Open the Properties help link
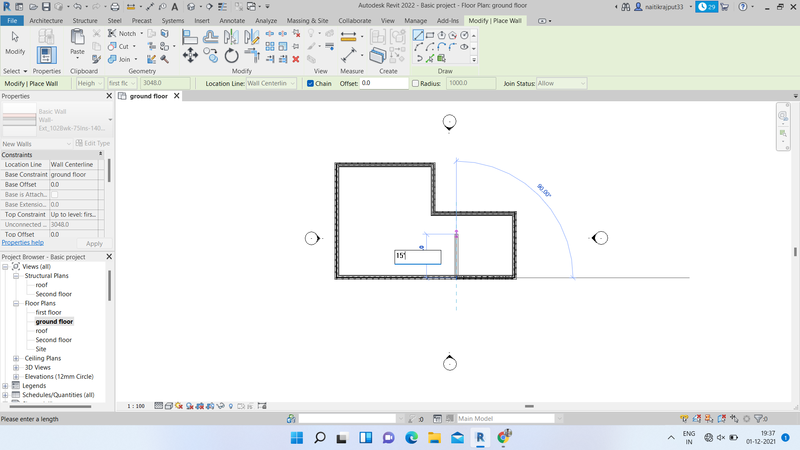Screen dimensions: 800x450 (22, 243)
